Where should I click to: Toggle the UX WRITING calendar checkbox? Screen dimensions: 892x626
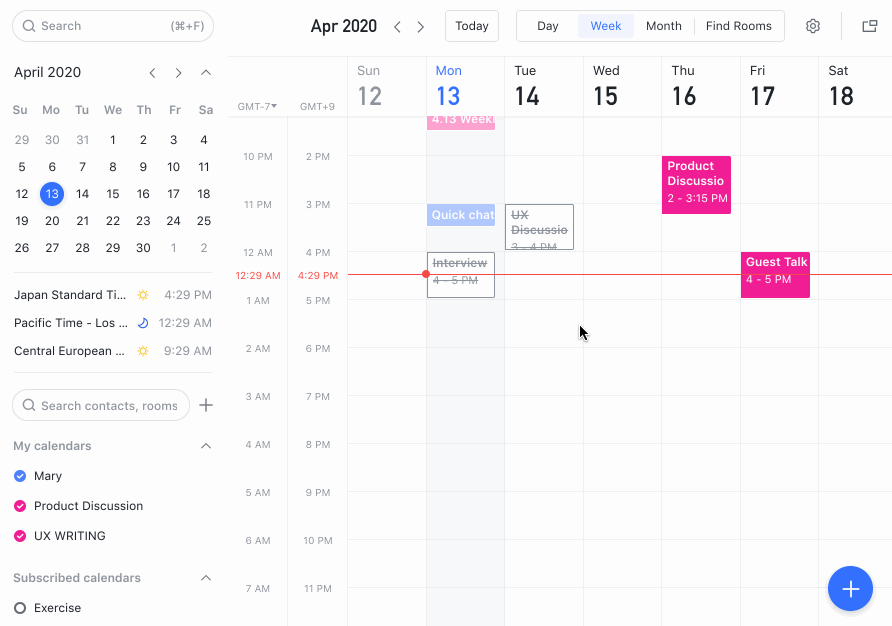pyautogui.click(x=20, y=536)
